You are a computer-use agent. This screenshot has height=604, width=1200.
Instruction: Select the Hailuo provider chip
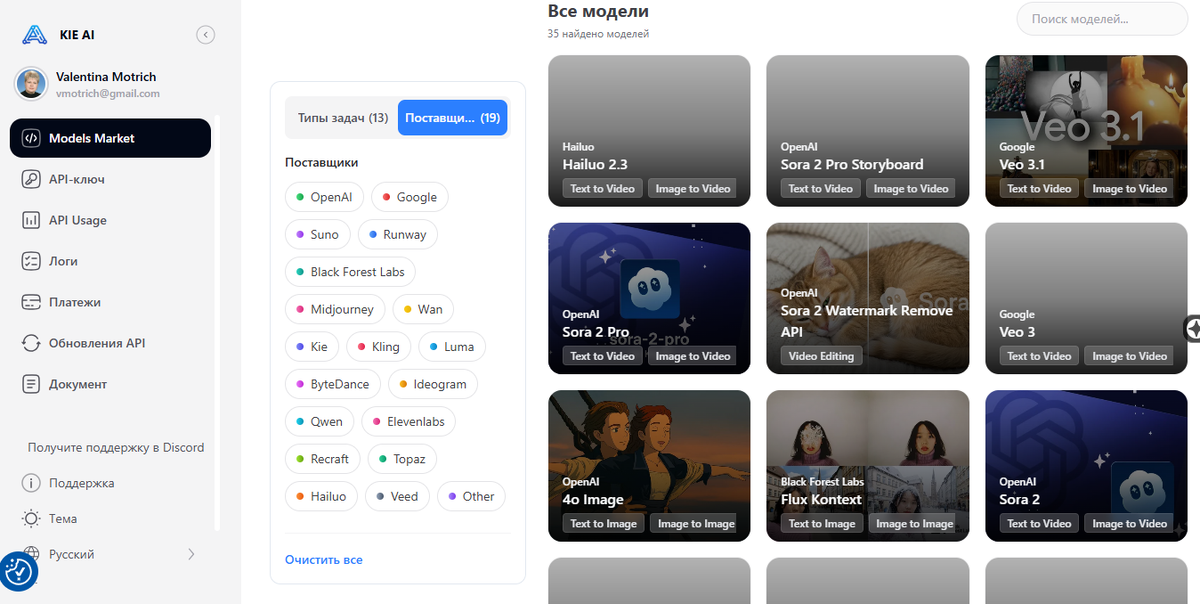321,496
